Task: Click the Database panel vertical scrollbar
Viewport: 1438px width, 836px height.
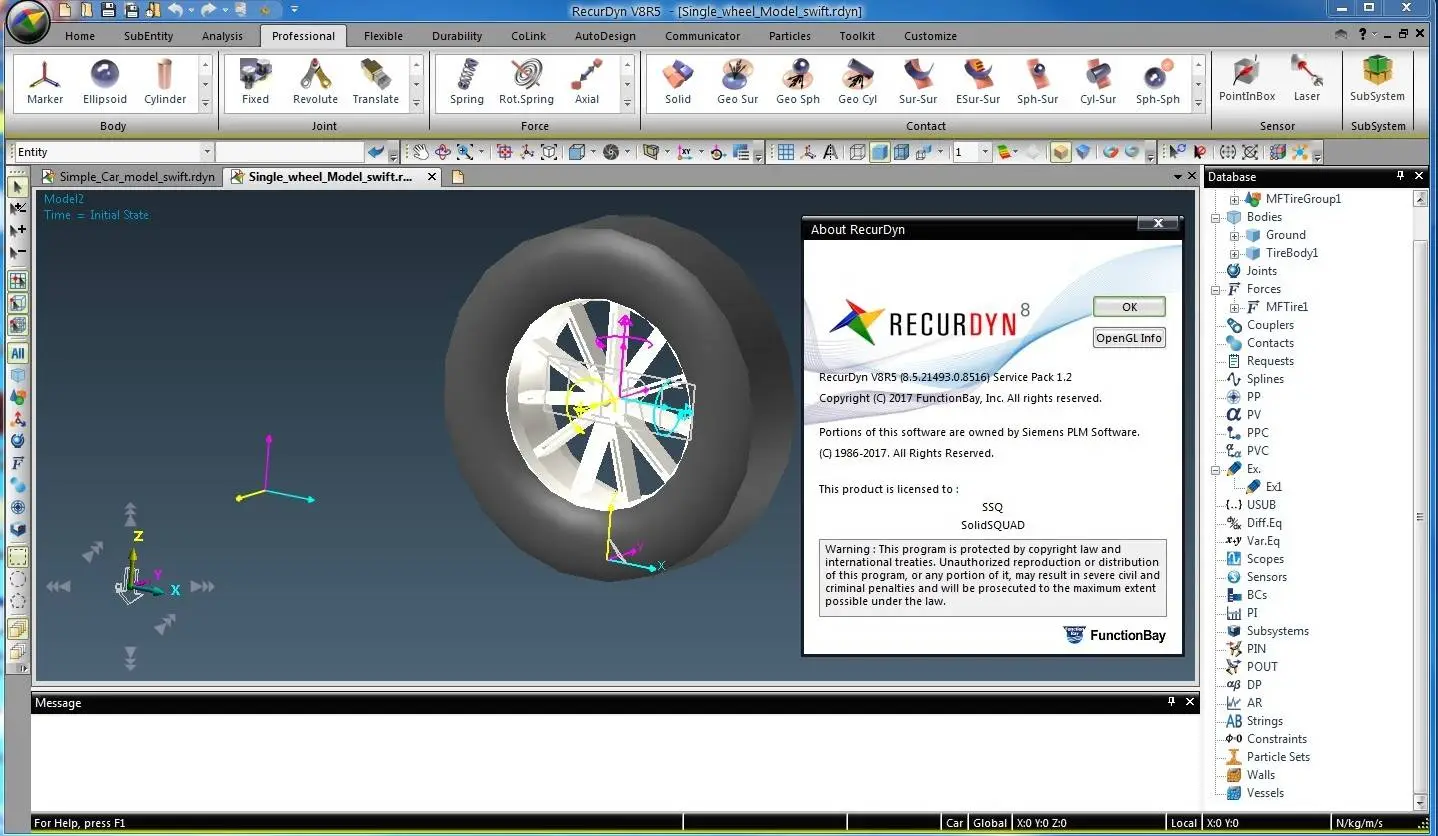Action: coord(1420,500)
